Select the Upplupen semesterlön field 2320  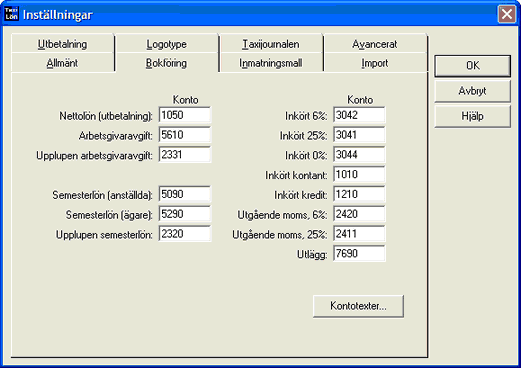(185, 234)
